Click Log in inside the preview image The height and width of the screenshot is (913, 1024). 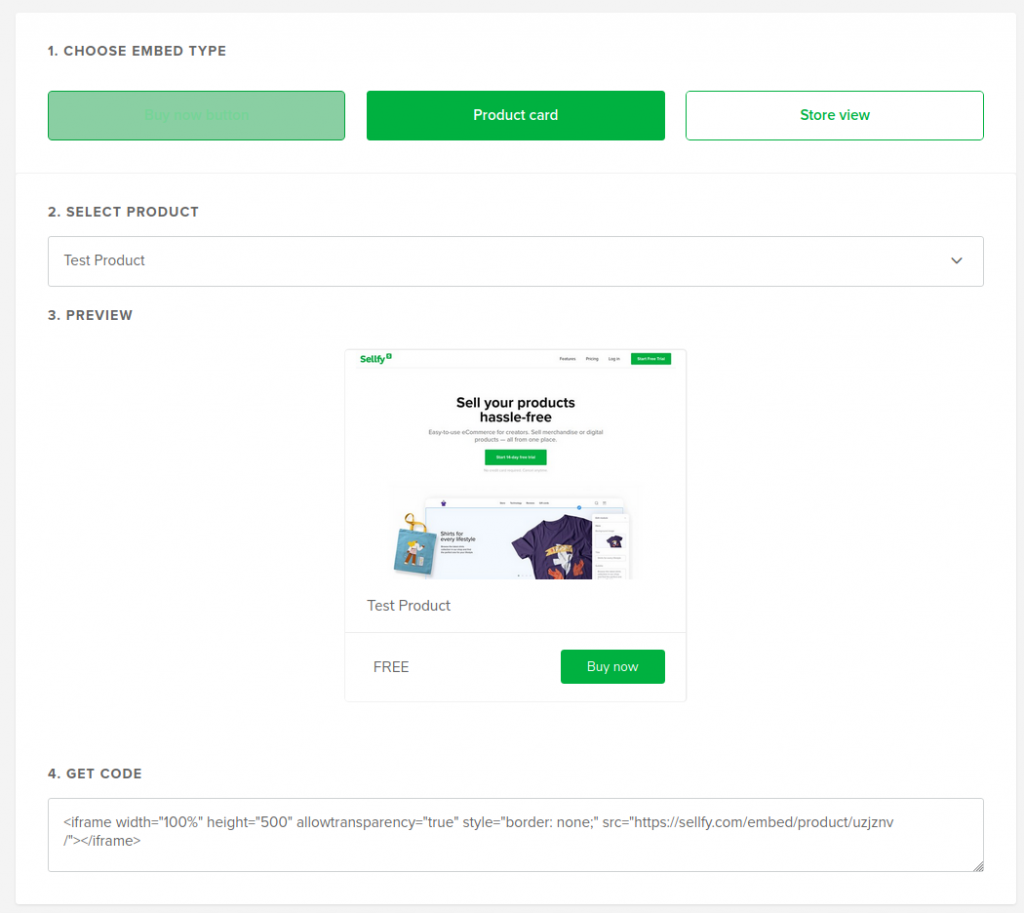pyautogui.click(x=614, y=358)
